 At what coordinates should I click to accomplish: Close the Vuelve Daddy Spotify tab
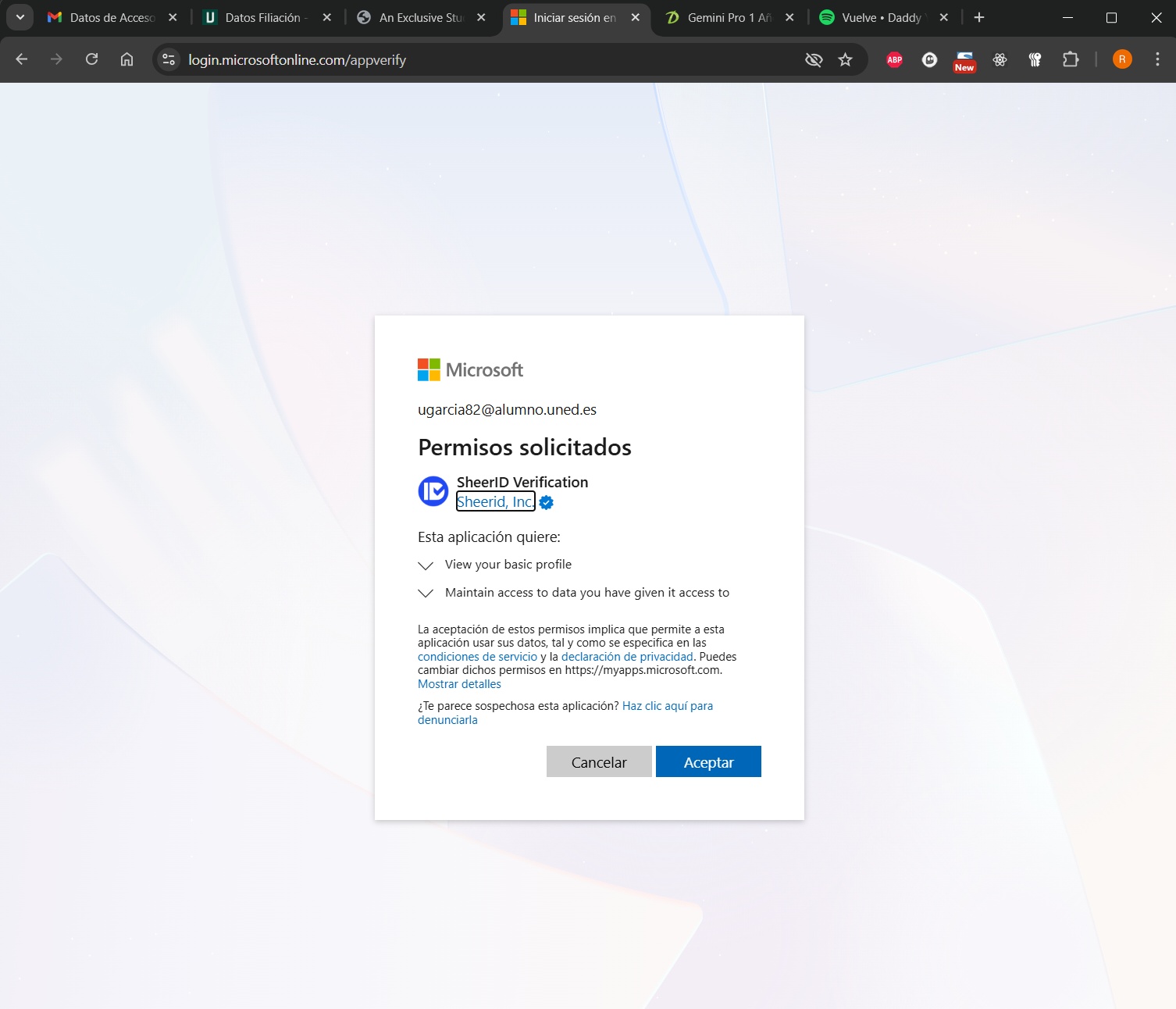click(x=943, y=17)
